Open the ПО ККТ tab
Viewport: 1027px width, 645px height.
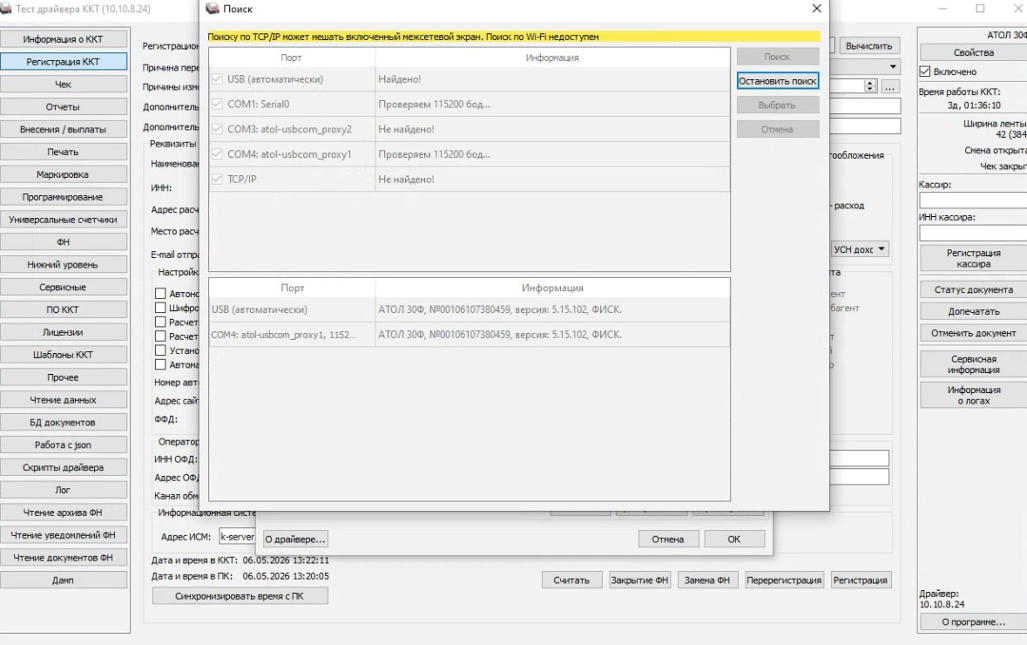(x=64, y=310)
